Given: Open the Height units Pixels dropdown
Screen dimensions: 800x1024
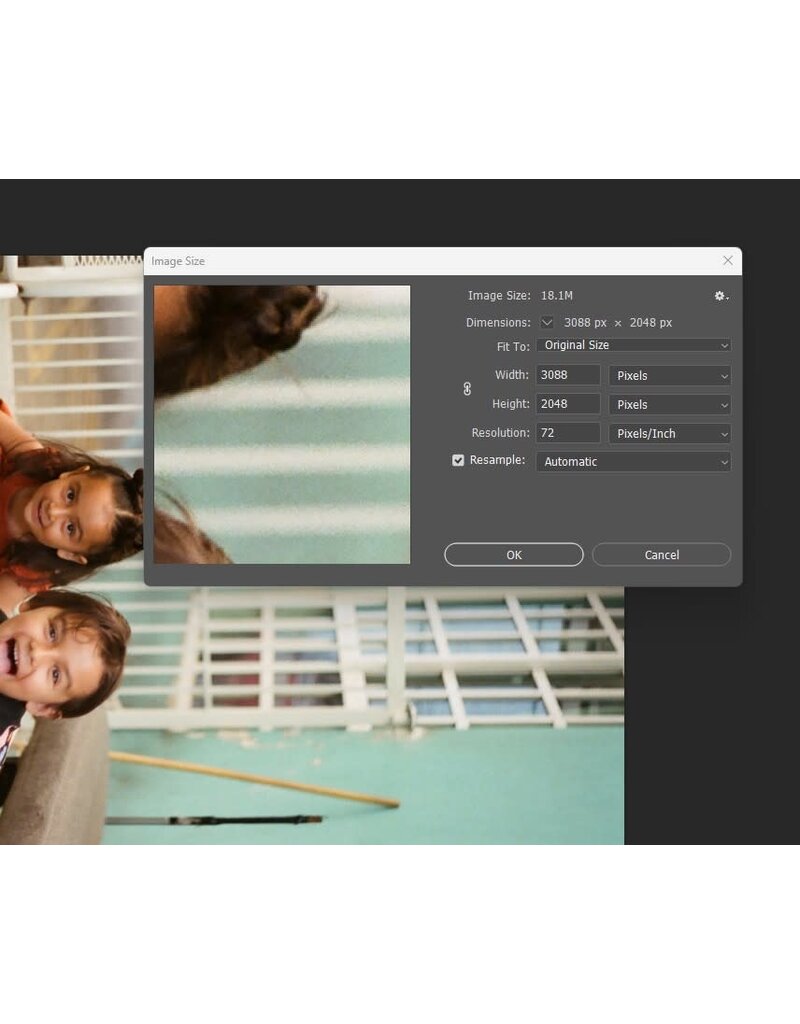Looking at the screenshot, I should coord(669,405).
